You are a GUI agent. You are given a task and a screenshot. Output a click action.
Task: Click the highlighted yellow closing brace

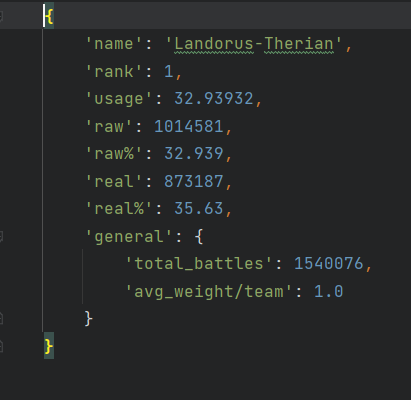pos(49,347)
